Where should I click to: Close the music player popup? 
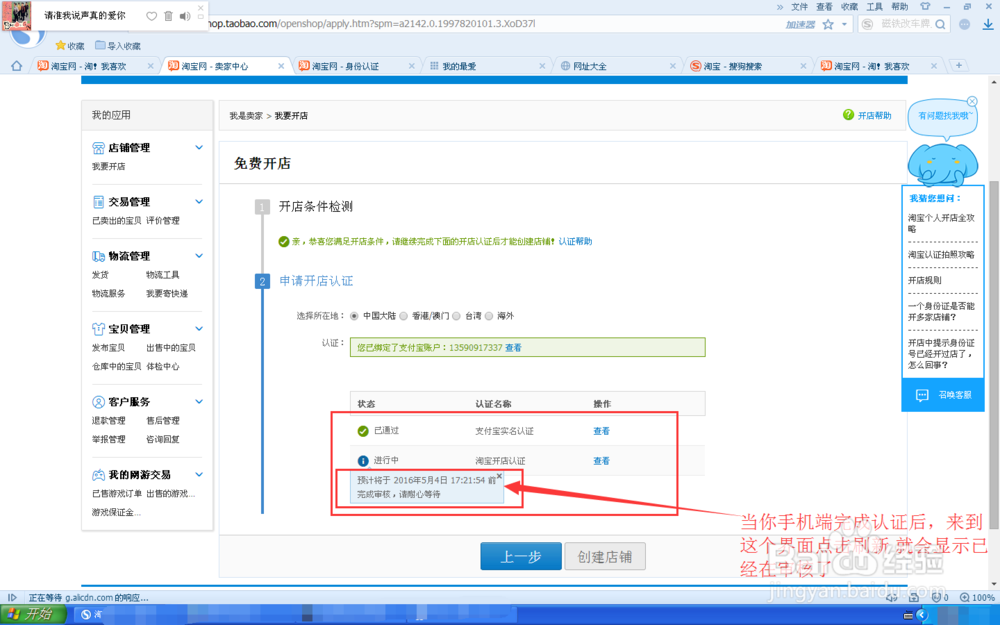(x=201, y=8)
